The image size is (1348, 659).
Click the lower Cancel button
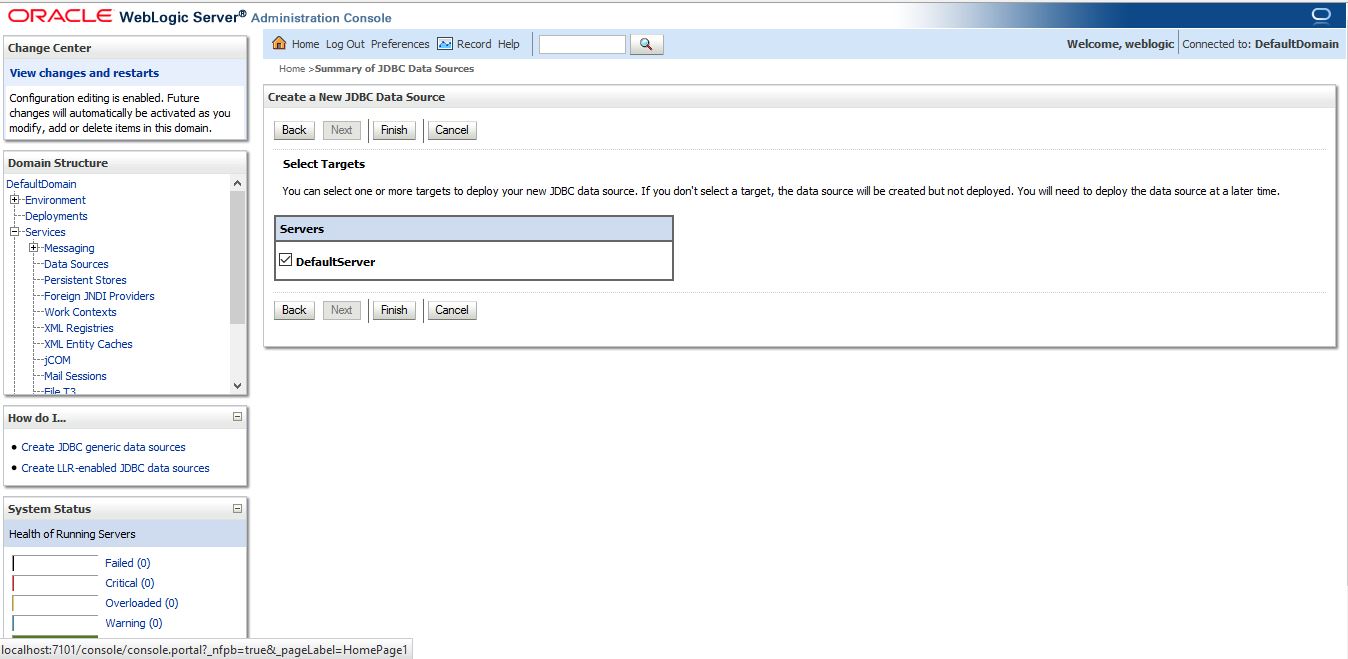click(x=452, y=310)
